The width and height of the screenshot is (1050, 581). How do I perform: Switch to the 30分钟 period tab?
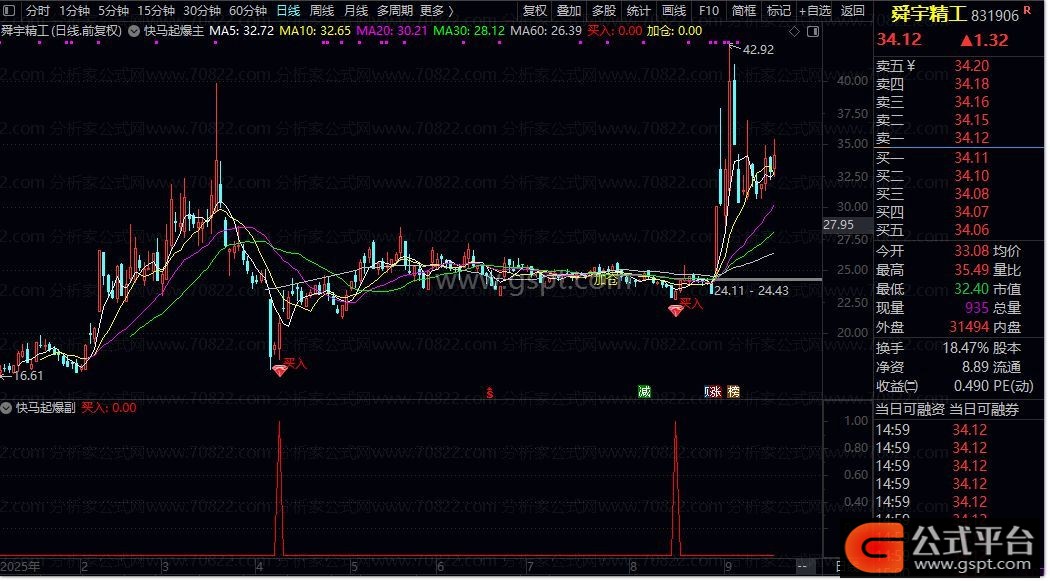pos(202,11)
